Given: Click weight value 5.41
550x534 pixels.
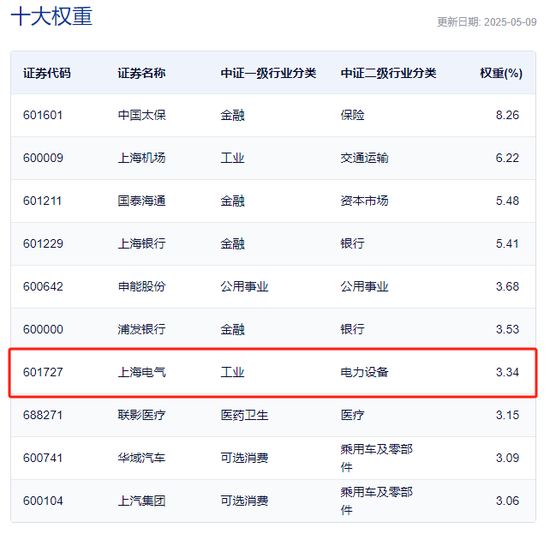Looking at the screenshot, I should pyautogui.click(x=507, y=243).
